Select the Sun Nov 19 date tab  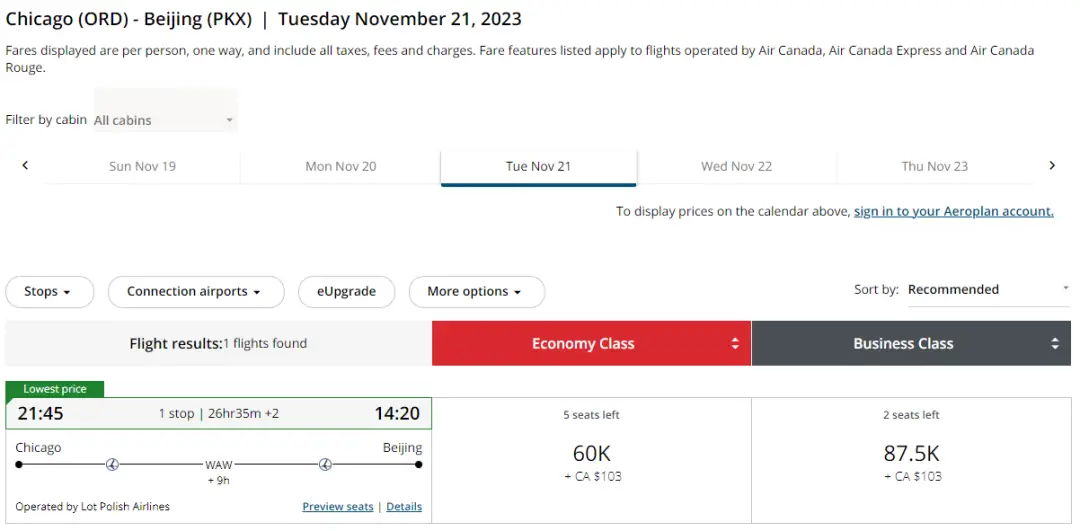(x=143, y=166)
